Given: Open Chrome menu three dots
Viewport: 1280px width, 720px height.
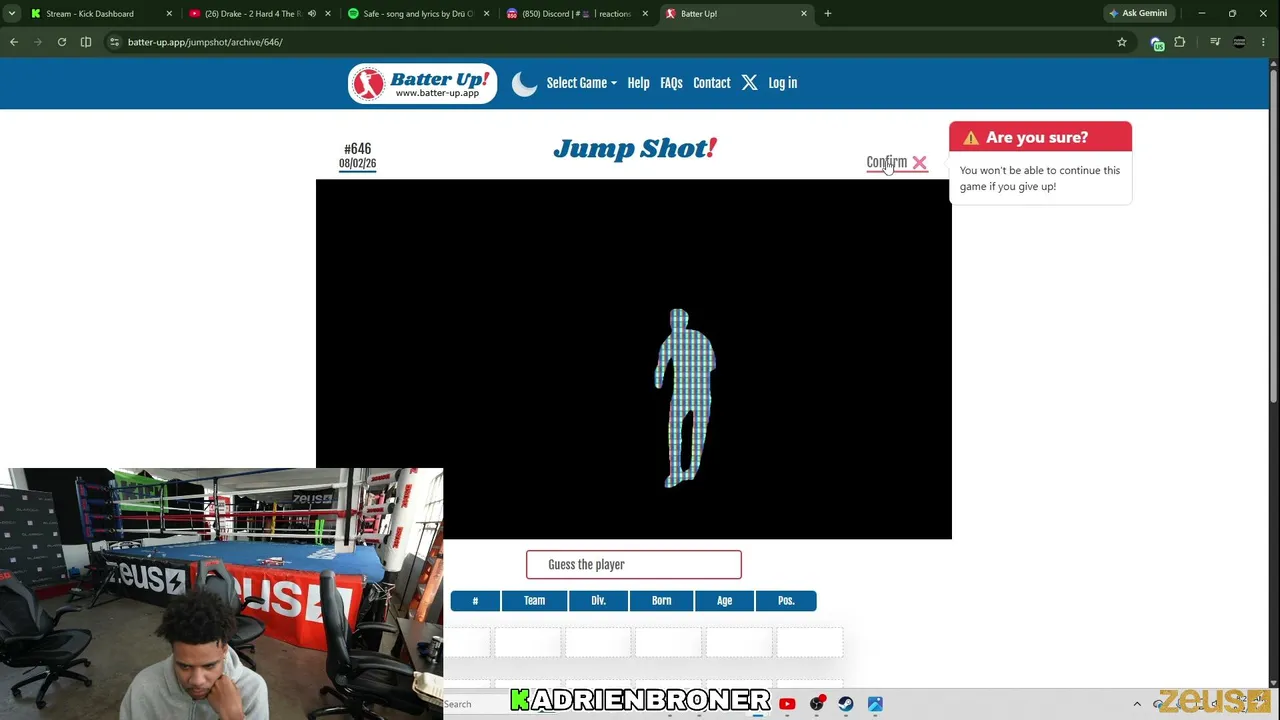Looking at the screenshot, I should pyautogui.click(x=1265, y=42).
